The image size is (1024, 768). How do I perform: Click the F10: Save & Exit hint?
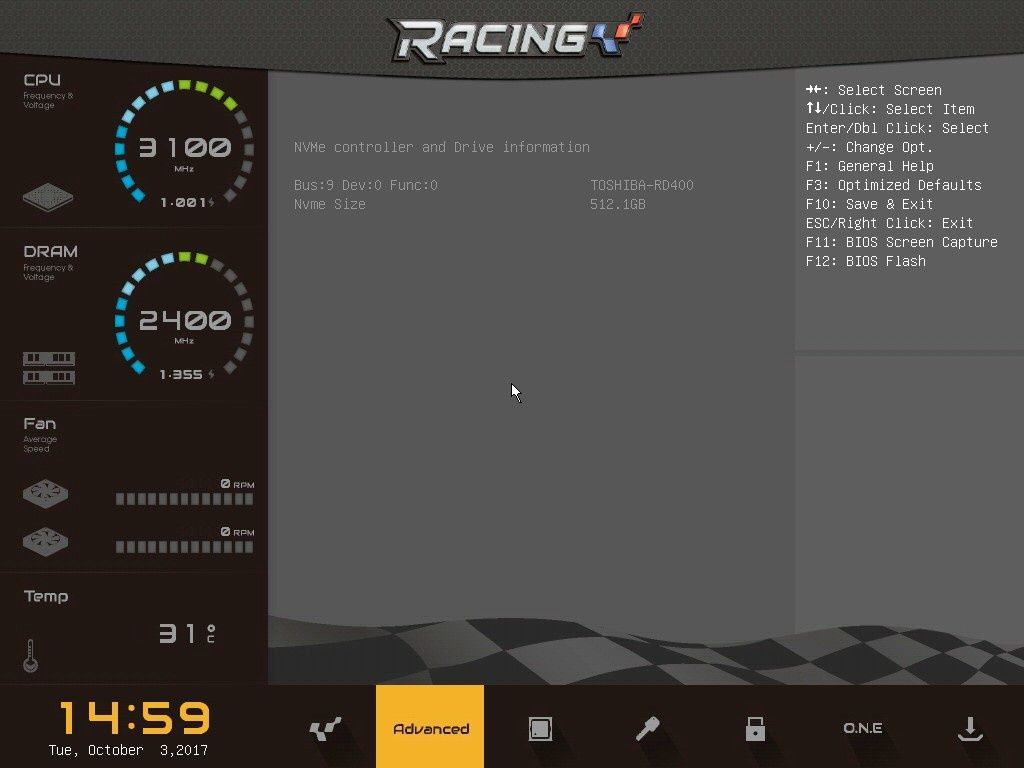(869, 204)
